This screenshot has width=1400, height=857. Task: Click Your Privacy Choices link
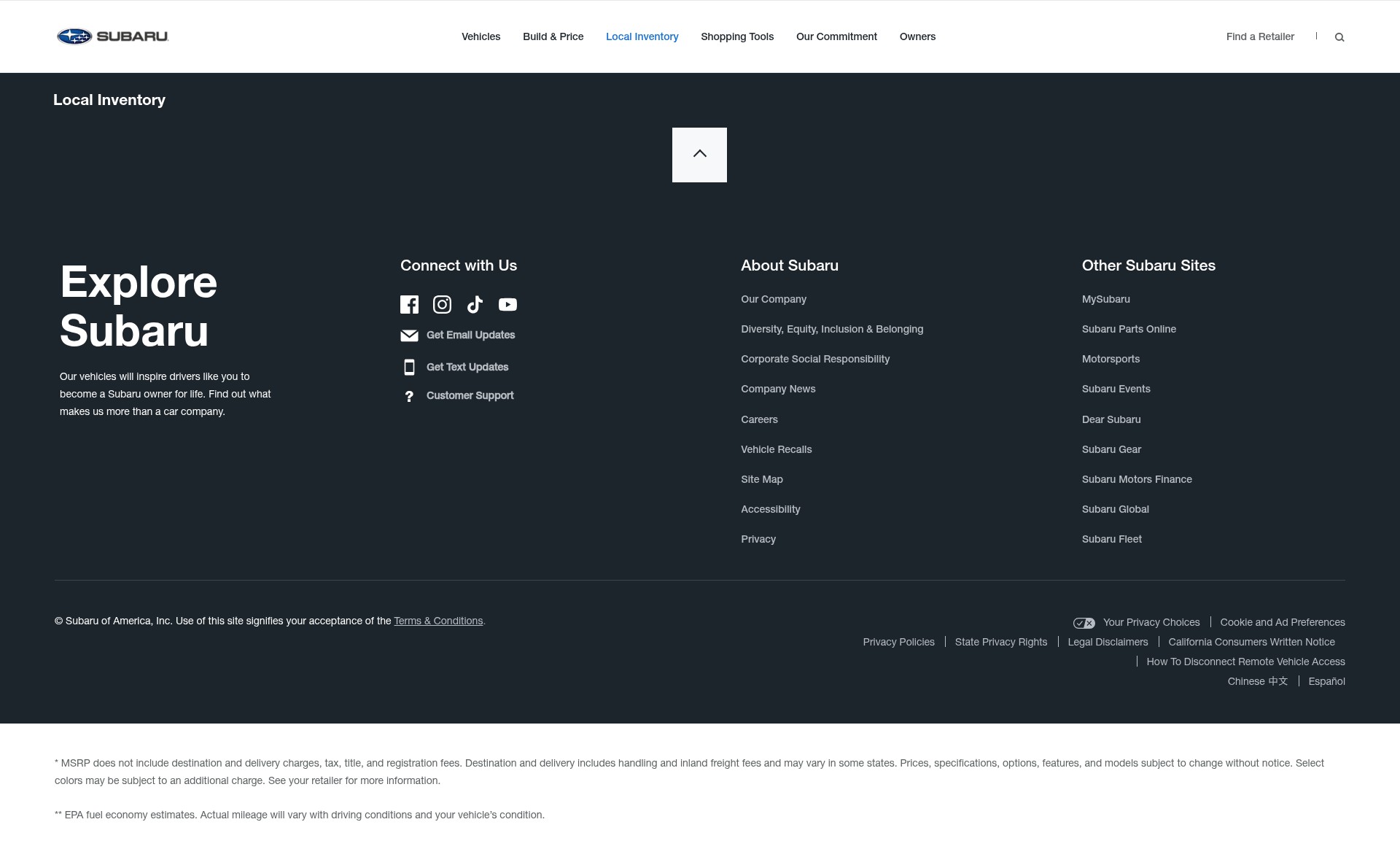tap(1151, 622)
